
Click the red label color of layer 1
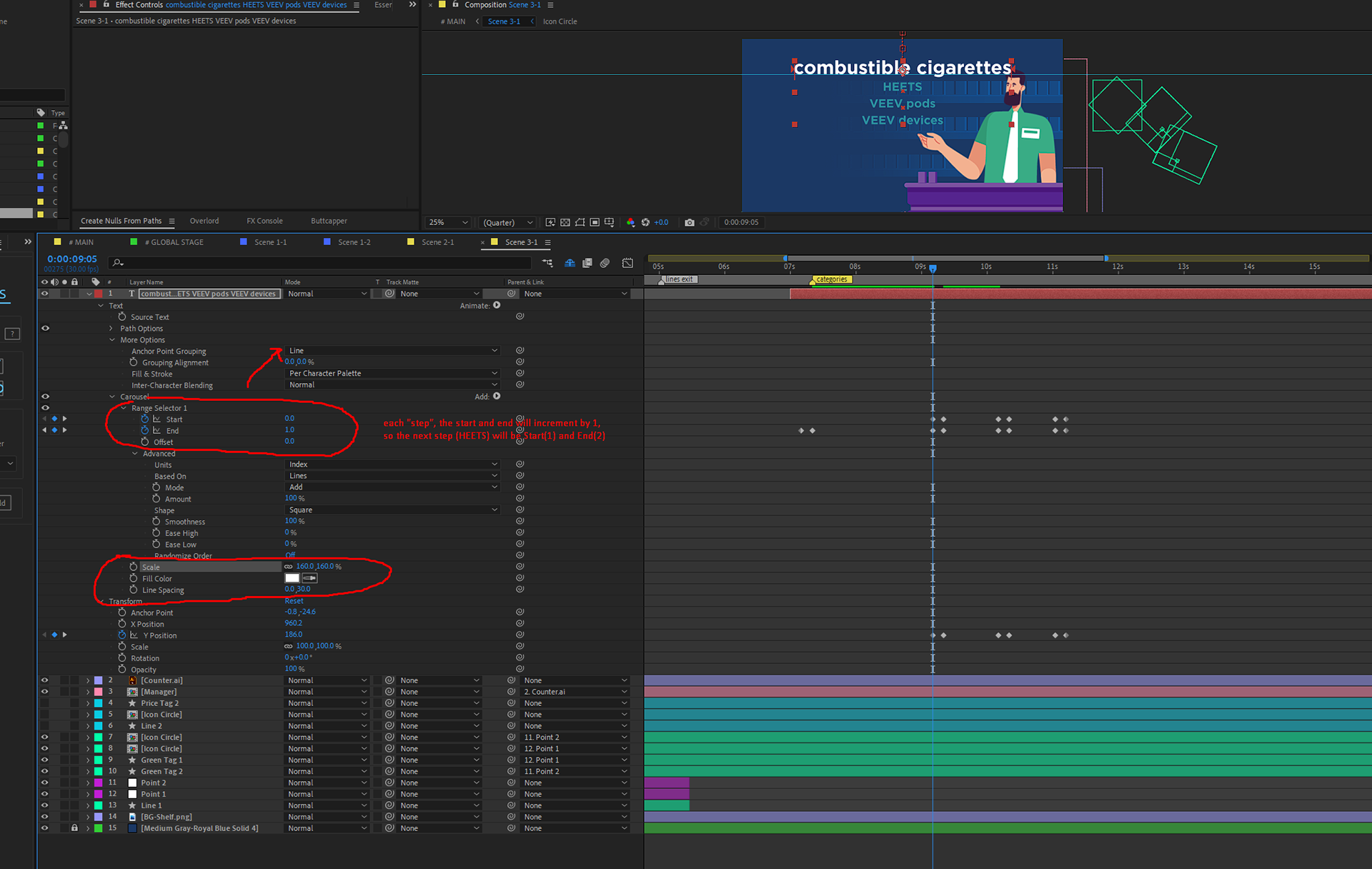coord(99,294)
